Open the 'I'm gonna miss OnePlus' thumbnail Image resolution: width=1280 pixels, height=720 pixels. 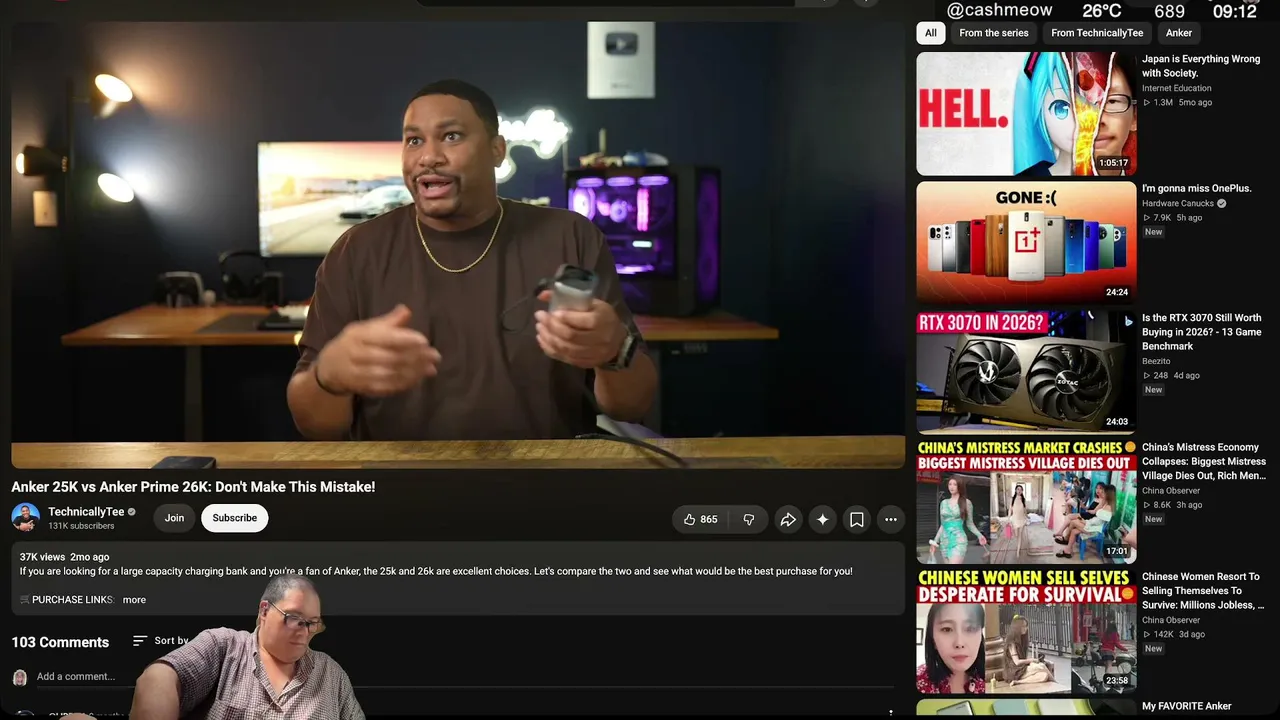(x=1026, y=242)
